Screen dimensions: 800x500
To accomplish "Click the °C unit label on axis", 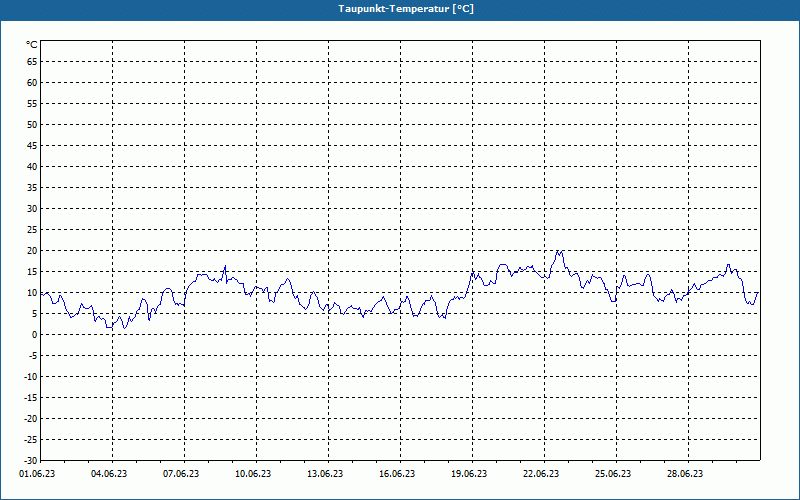I will point(32,45).
